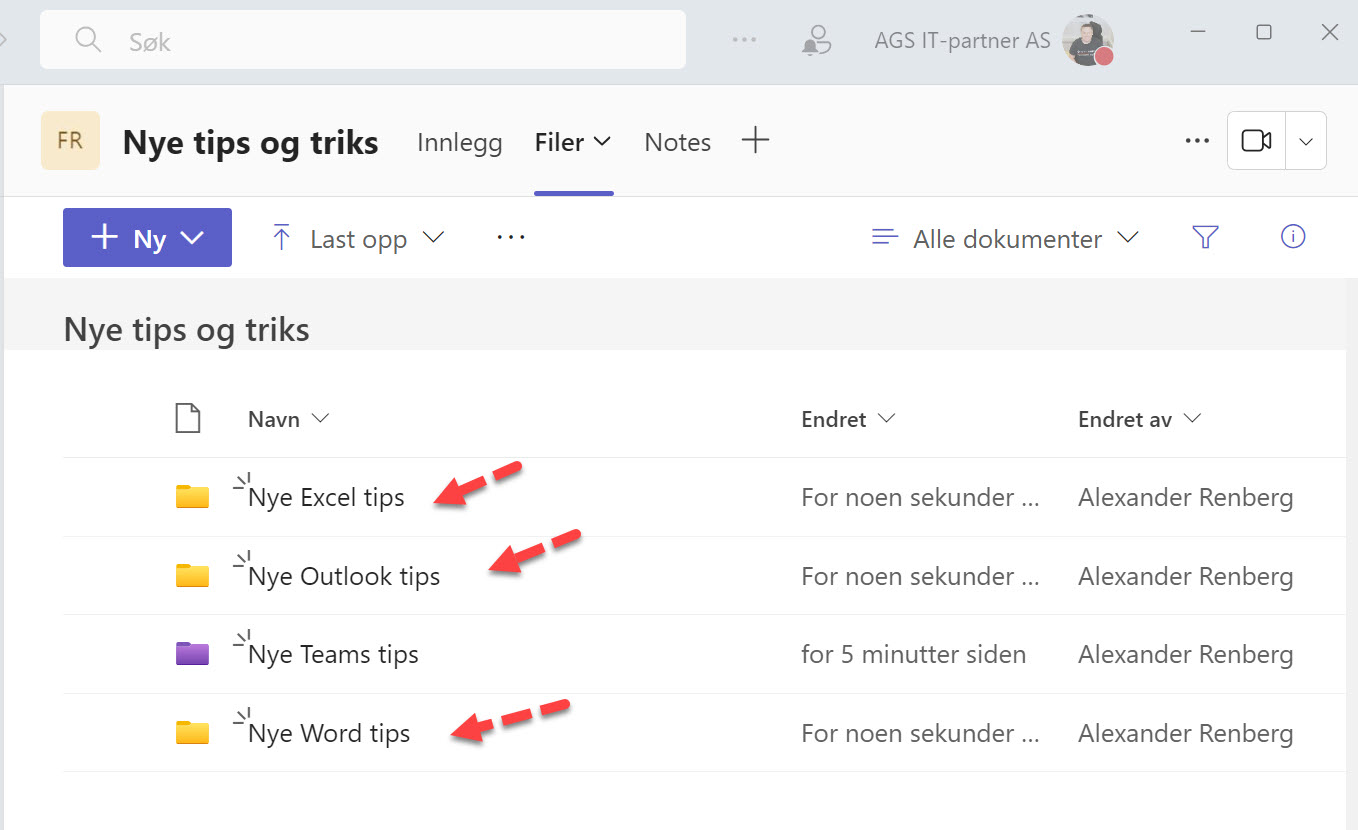Click the purple folder icon for Nye Teams tips
The image size is (1358, 830).
[x=192, y=653]
